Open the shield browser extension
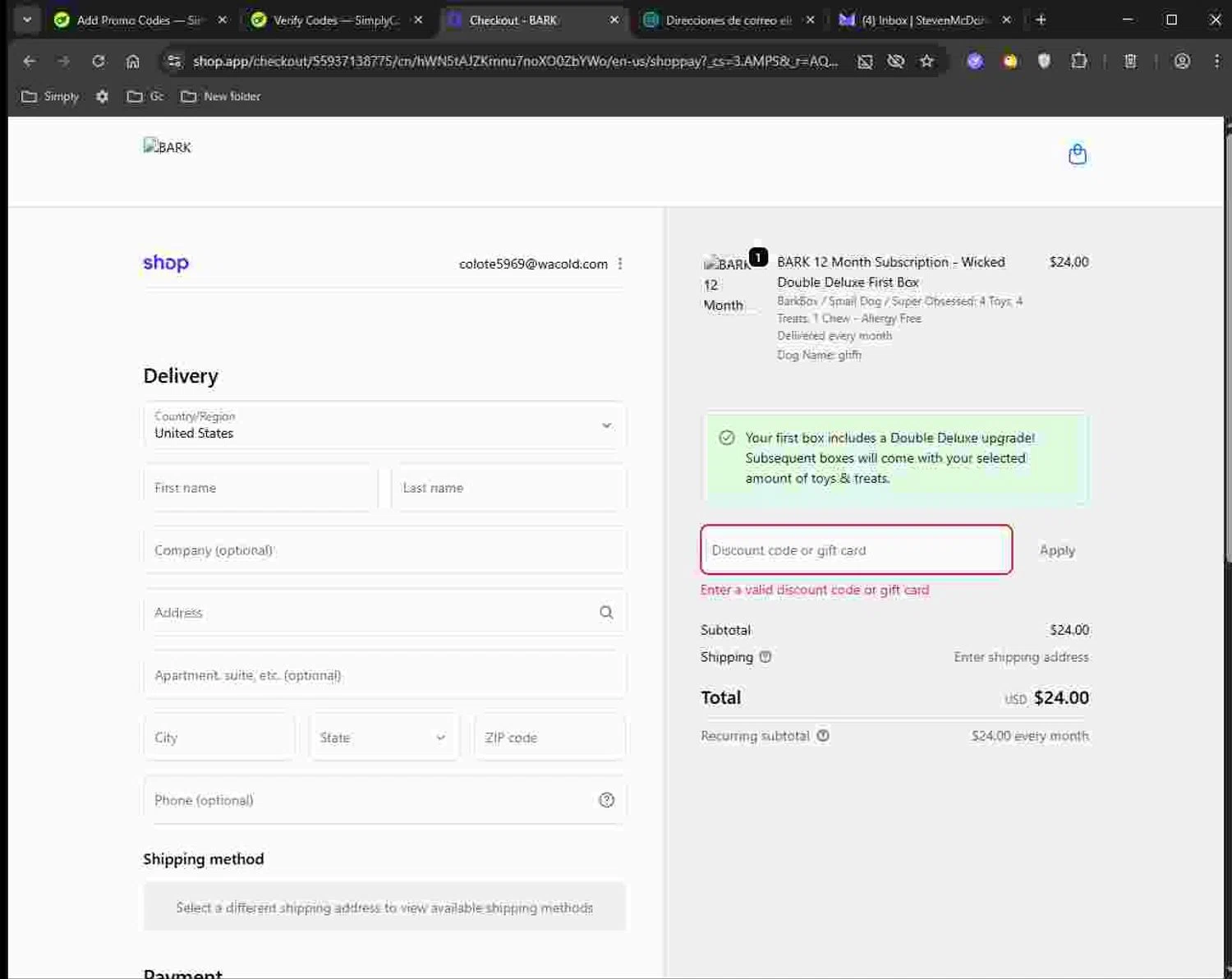 pos(1044,61)
